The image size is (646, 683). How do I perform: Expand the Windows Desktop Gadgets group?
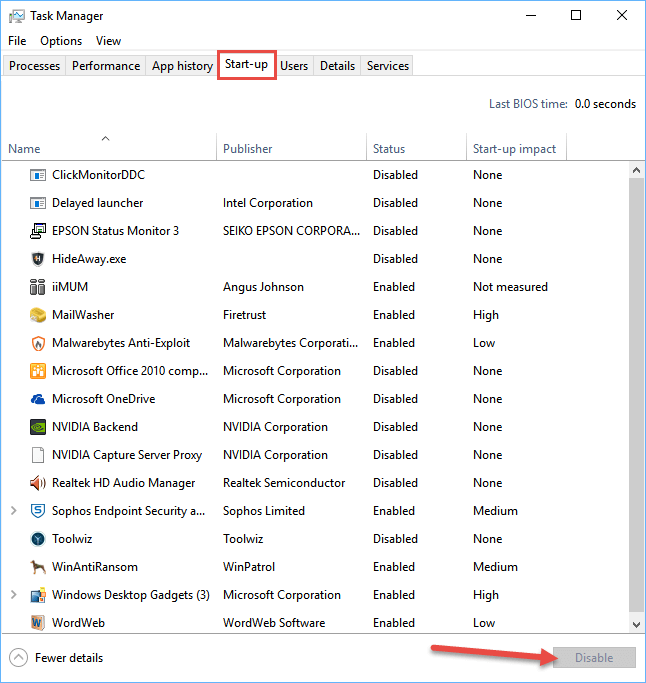(14, 595)
